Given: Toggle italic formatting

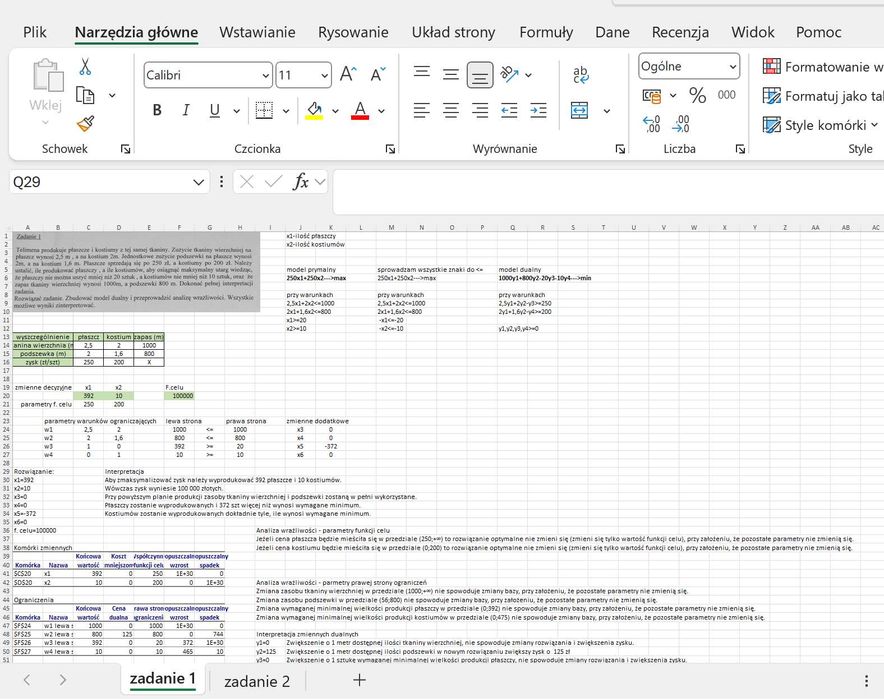Looking at the screenshot, I should click(x=185, y=110).
